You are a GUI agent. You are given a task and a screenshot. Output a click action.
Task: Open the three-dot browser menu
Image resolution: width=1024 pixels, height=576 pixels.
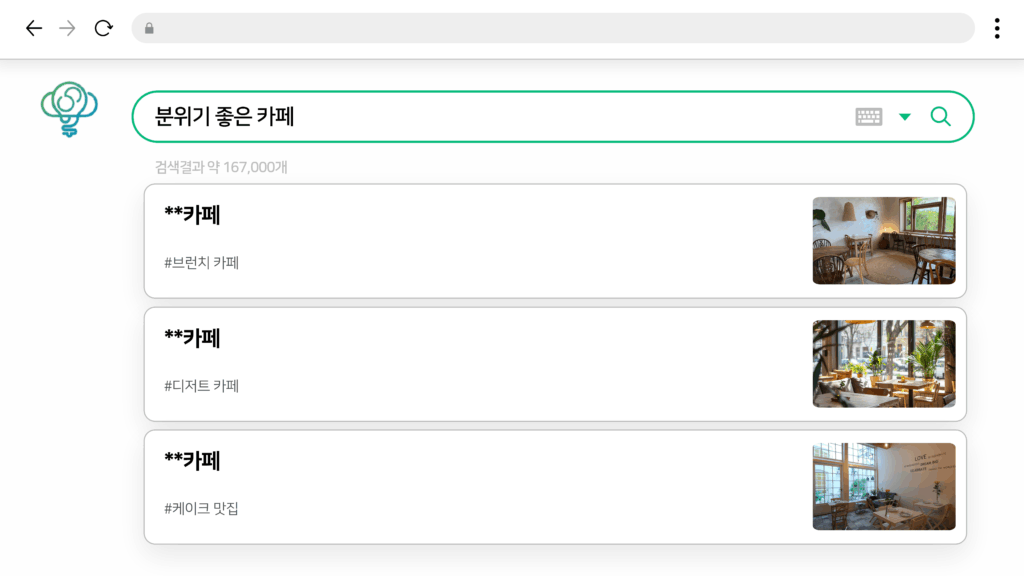point(997,28)
